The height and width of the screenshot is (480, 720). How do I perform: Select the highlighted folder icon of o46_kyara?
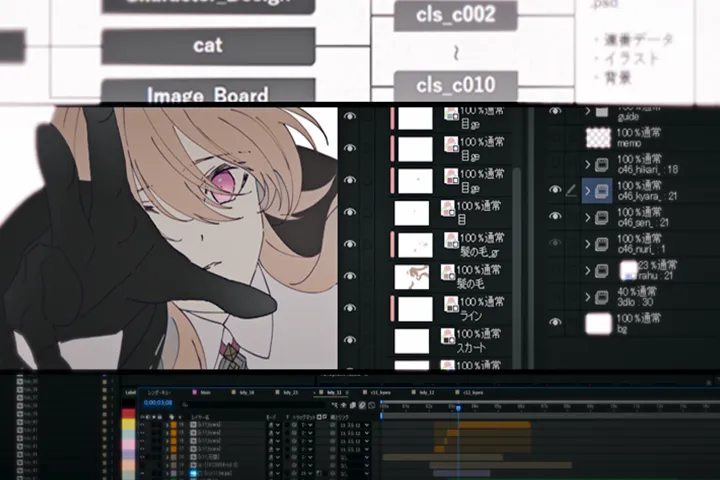[602, 191]
